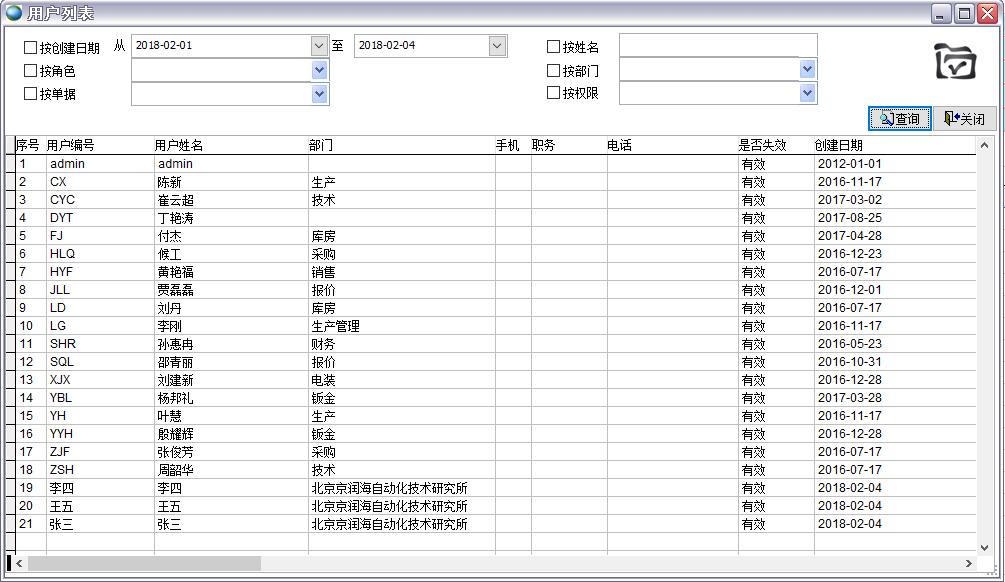Screen dimensions: 1005x582
Task: Sort by 创建日期 column header
Action: click(838, 145)
